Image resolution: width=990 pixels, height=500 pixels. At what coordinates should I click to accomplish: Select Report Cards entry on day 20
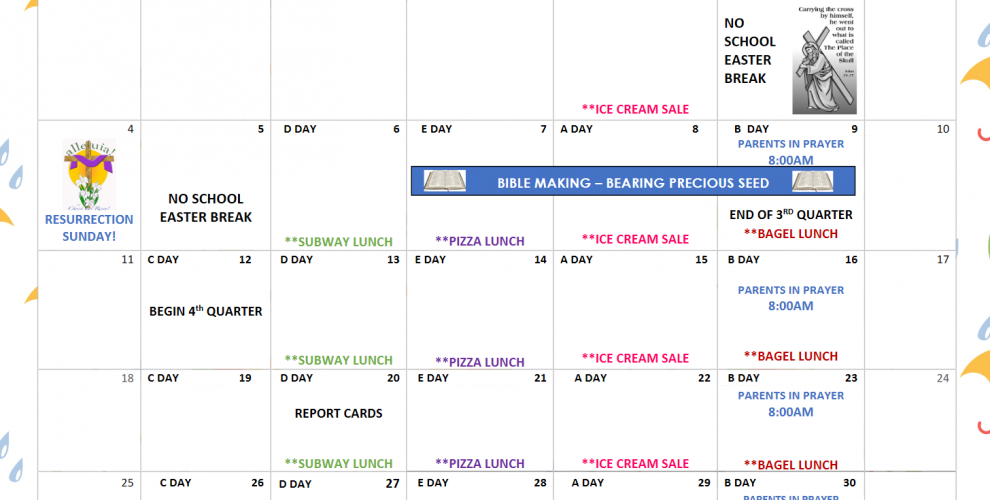(x=338, y=413)
